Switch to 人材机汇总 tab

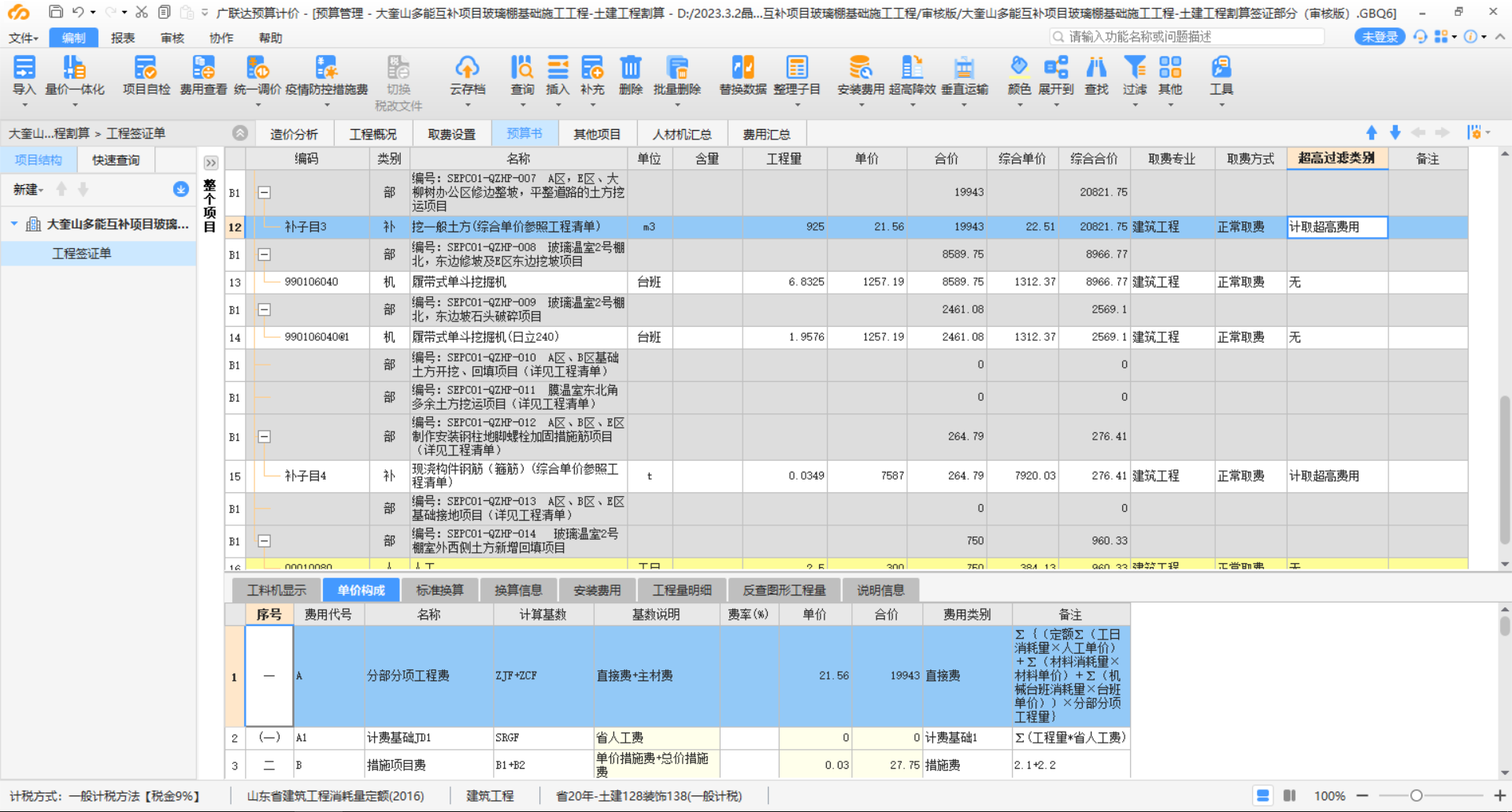[x=682, y=134]
